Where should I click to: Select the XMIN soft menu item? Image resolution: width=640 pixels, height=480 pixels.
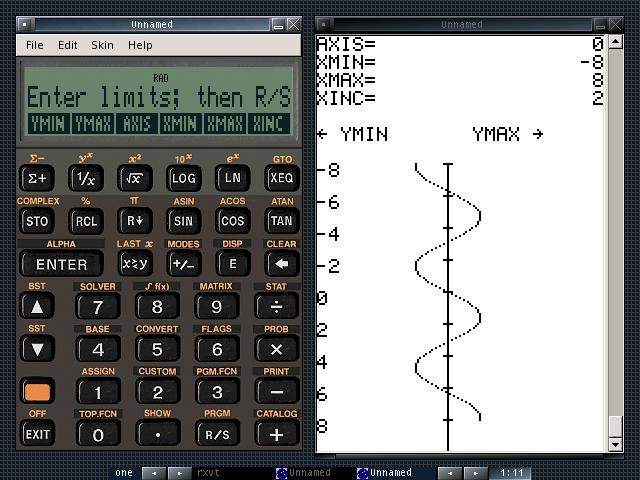(181, 124)
